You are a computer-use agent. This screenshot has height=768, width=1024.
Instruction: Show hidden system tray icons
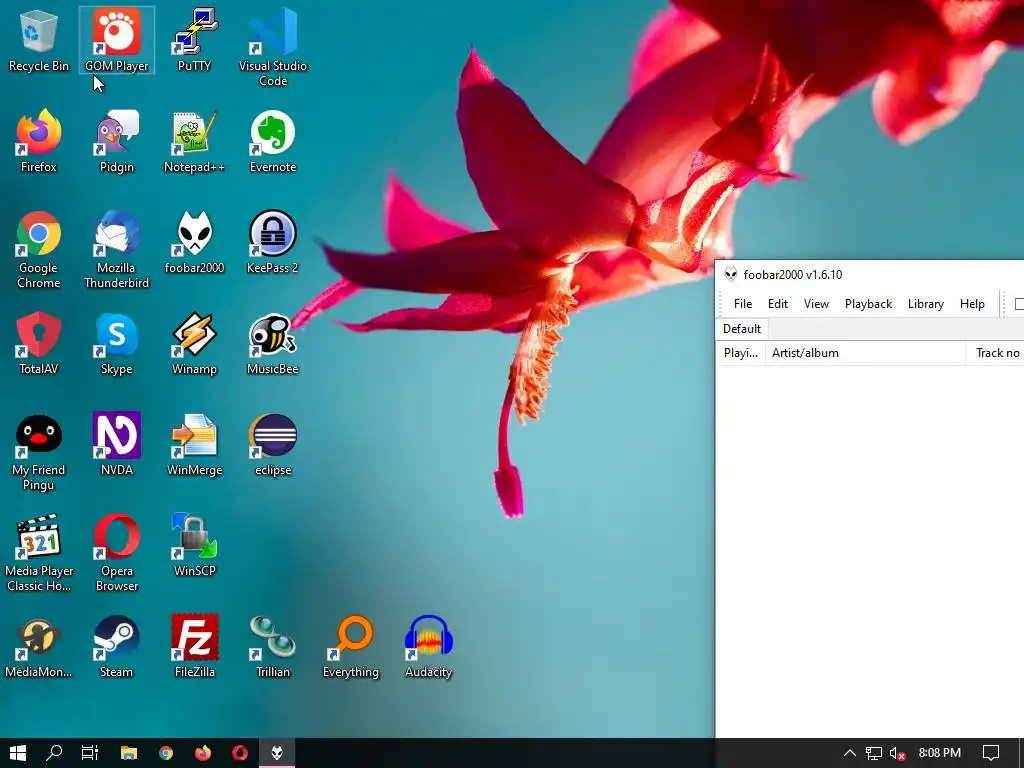pyautogui.click(x=850, y=753)
